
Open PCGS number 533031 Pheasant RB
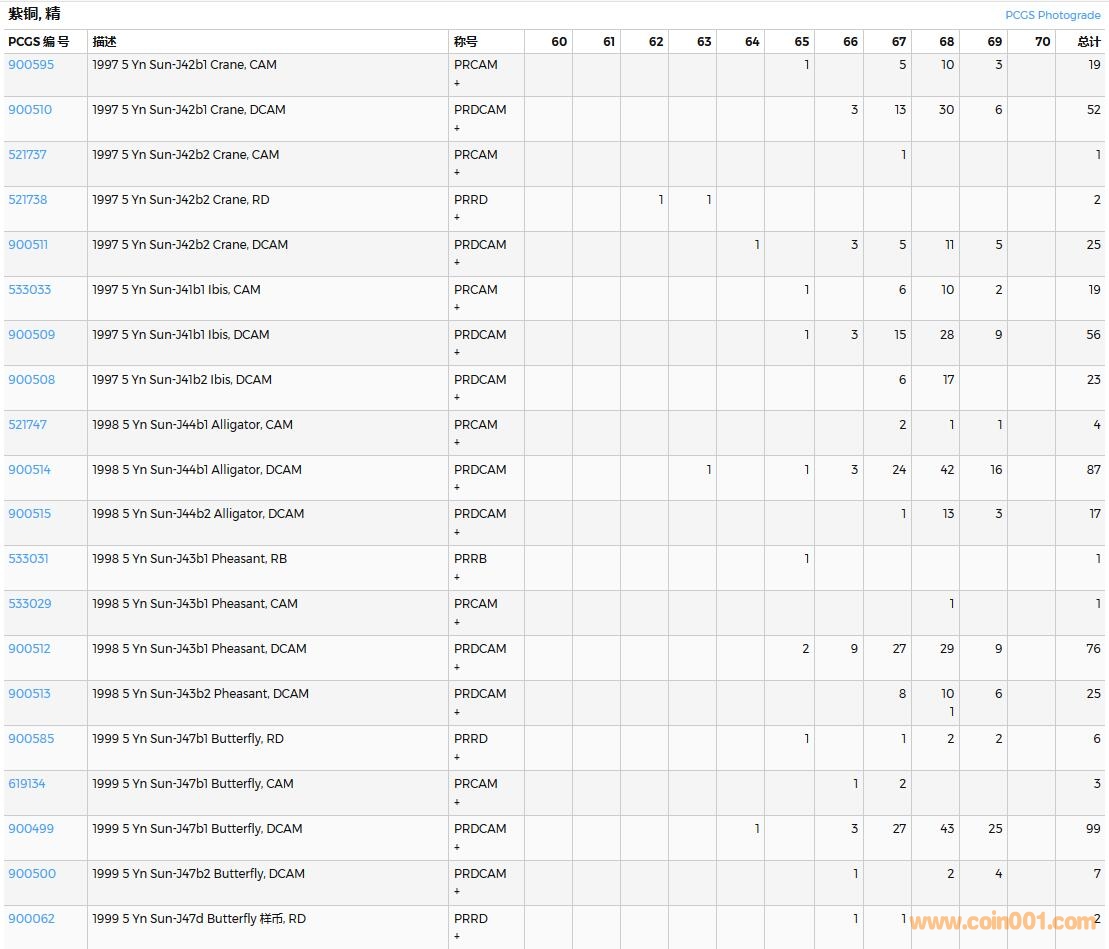click(28, 559)
